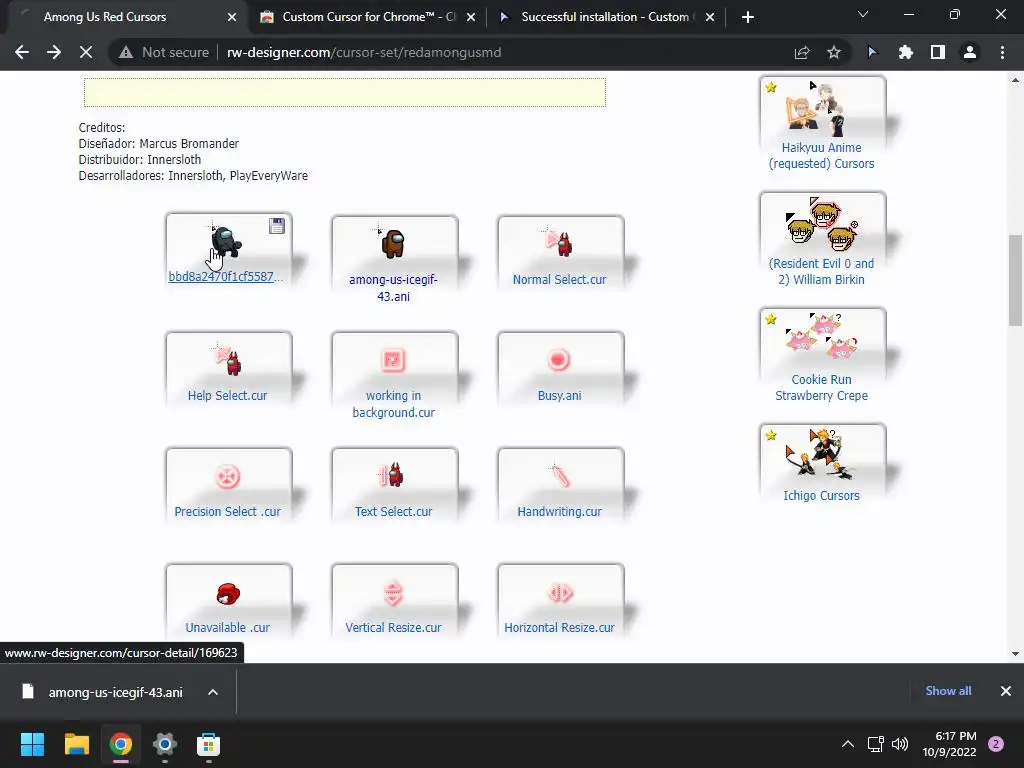Open a new browser tab
This screenshot has height=768, width=1024.
(748, 17)
